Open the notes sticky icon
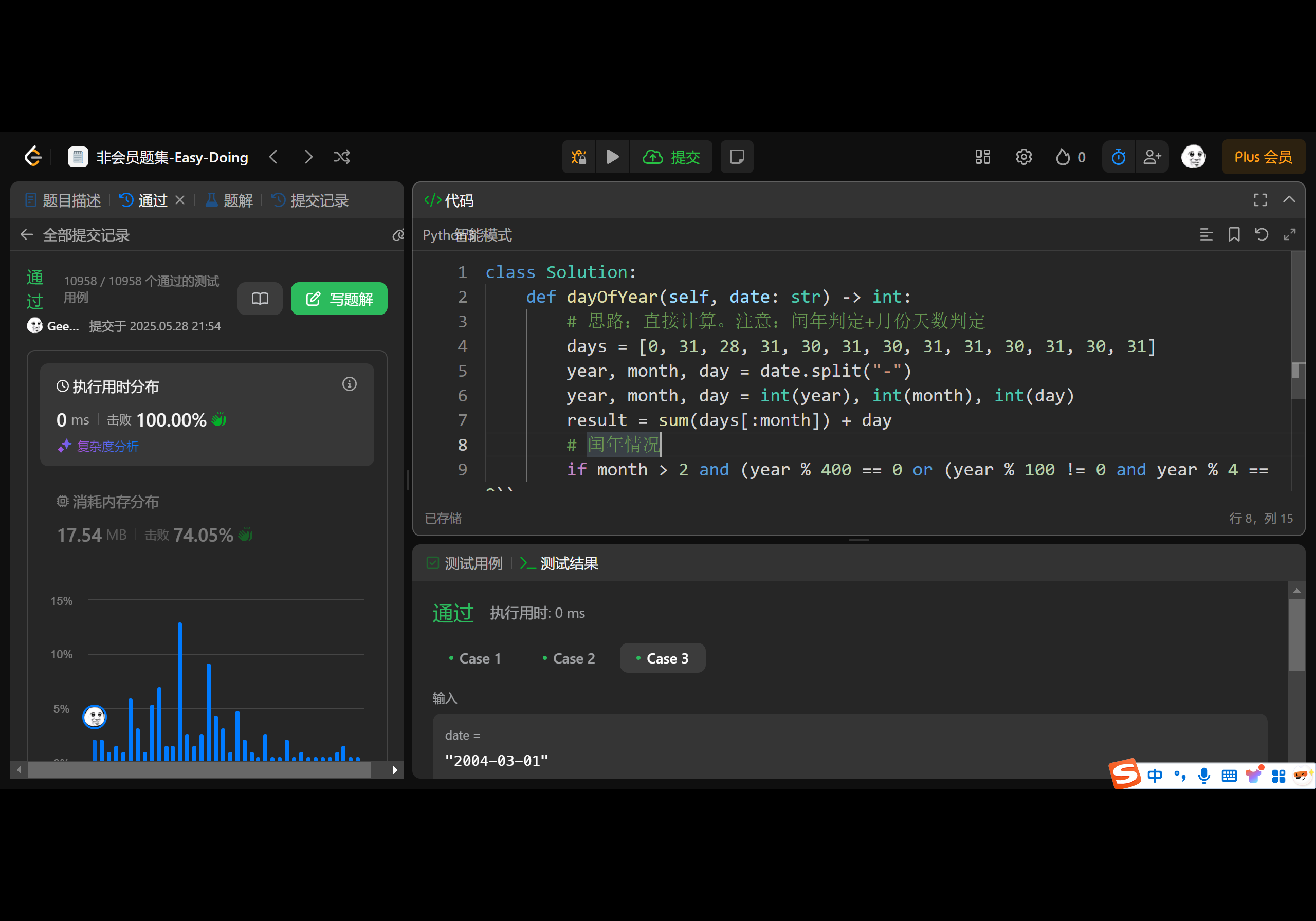The height and width of the screenshot is (921, 1316). click(x=737, y=157)
